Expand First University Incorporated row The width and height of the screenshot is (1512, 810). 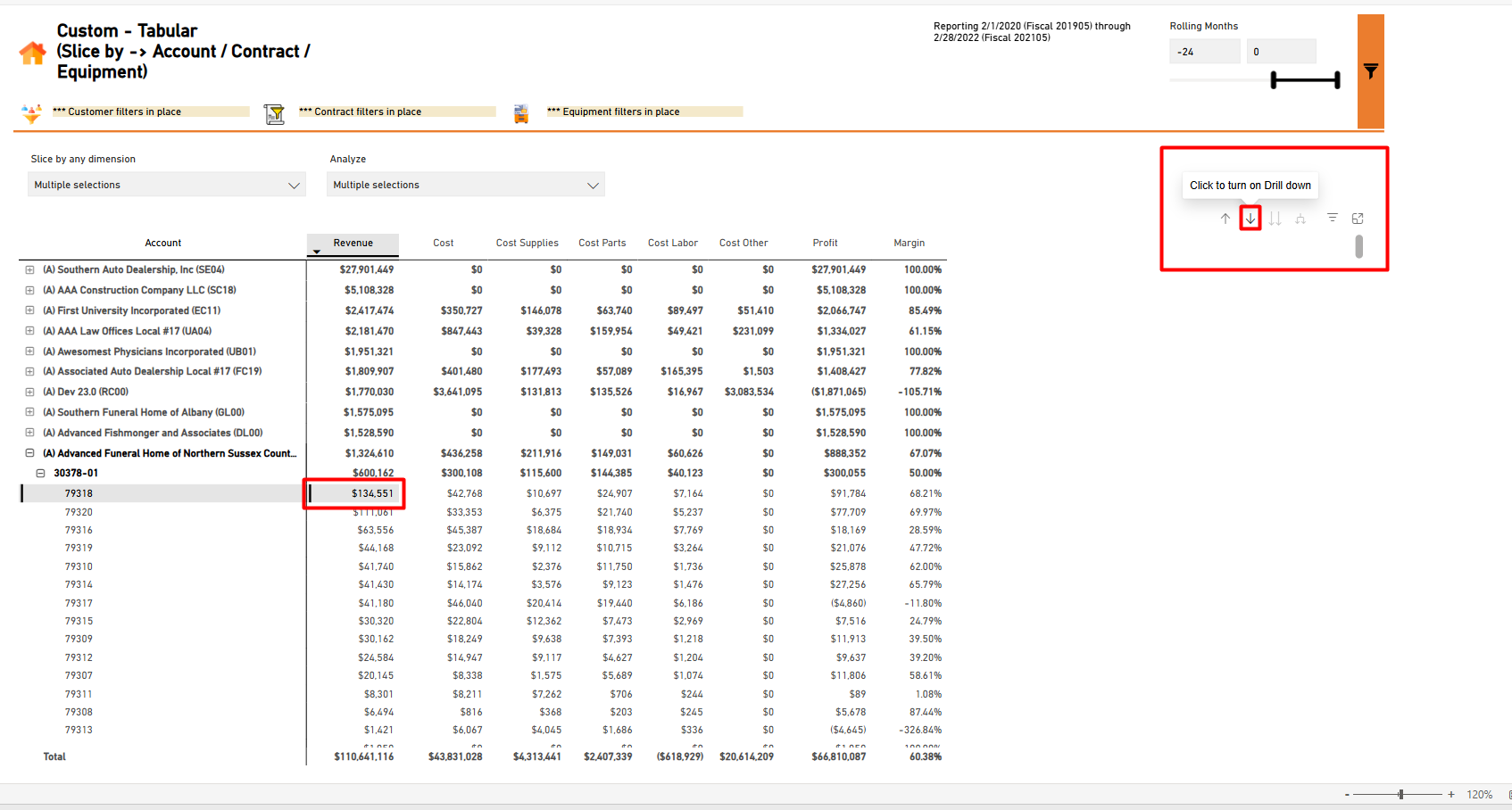[x=29, y=310]
